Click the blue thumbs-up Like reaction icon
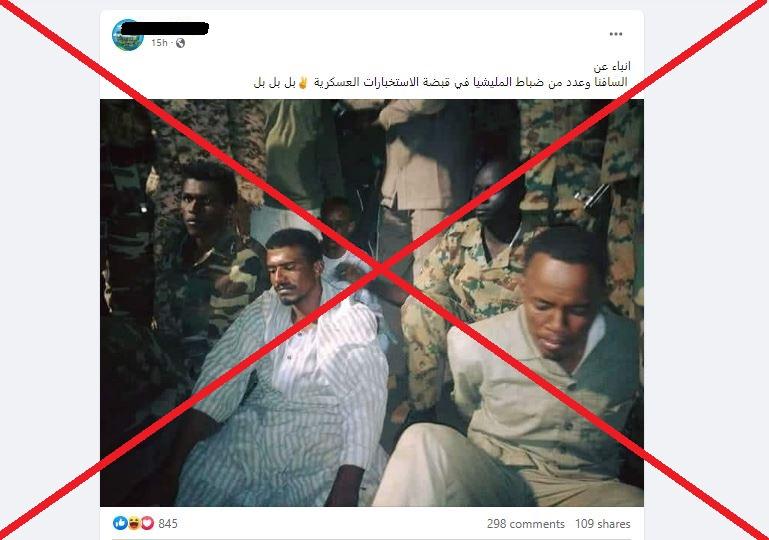The image size is (769, 540). [120, 523]
